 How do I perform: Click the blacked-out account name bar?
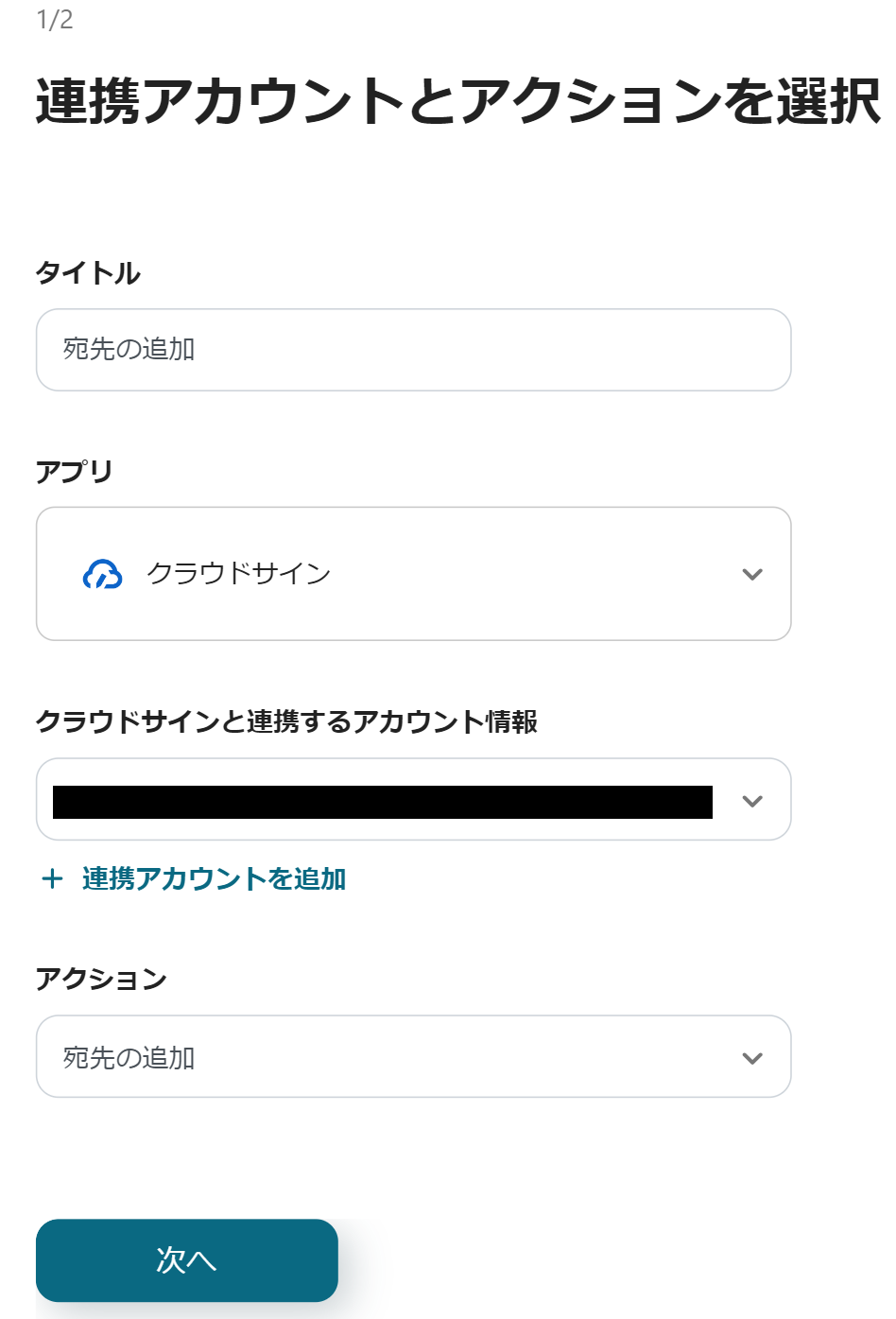(x=382, y=802)
